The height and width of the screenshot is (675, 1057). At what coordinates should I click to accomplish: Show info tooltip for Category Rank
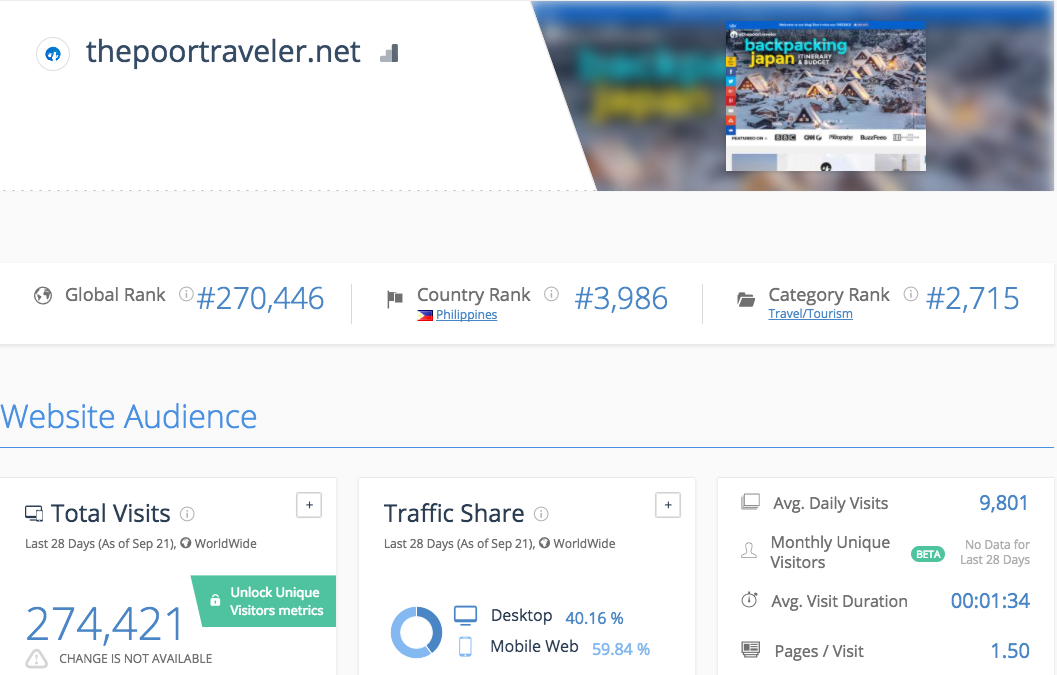[x=911, y=294]
